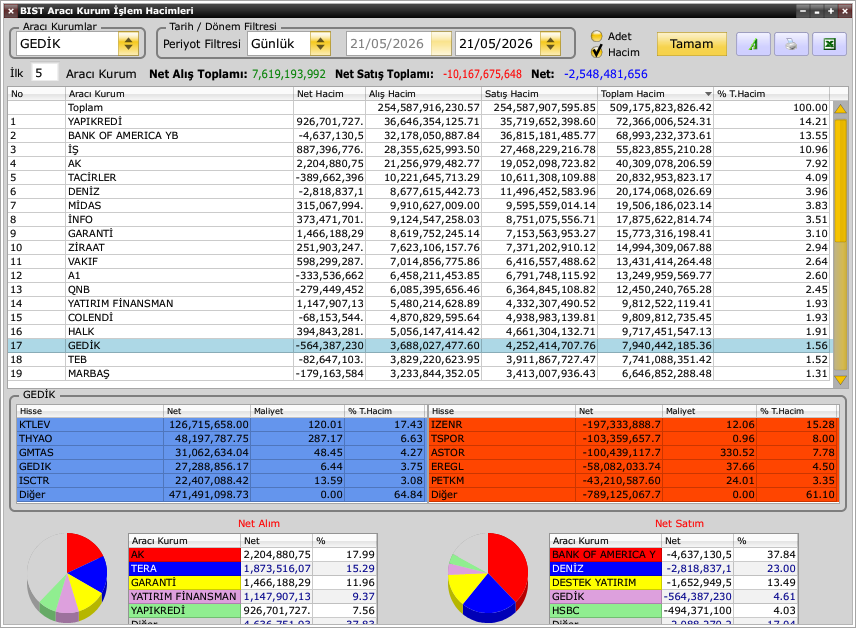The width and height of the screenshot is (856, 628).
Task: Click the İlk count input field
Action: point(44,73)
